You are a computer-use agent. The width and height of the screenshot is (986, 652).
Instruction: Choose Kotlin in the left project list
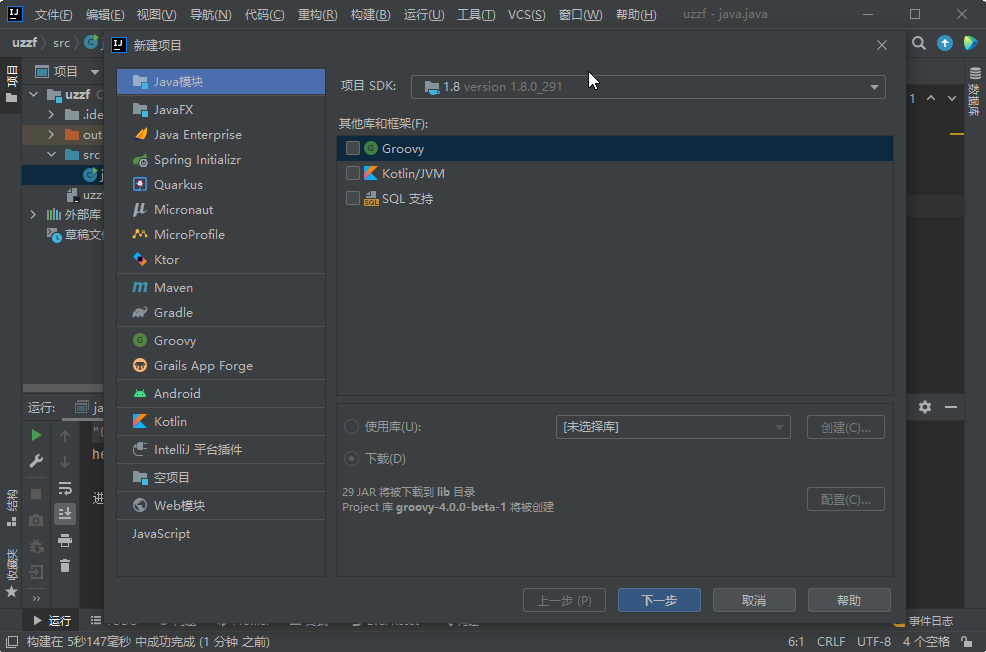(x=221, y=421)
